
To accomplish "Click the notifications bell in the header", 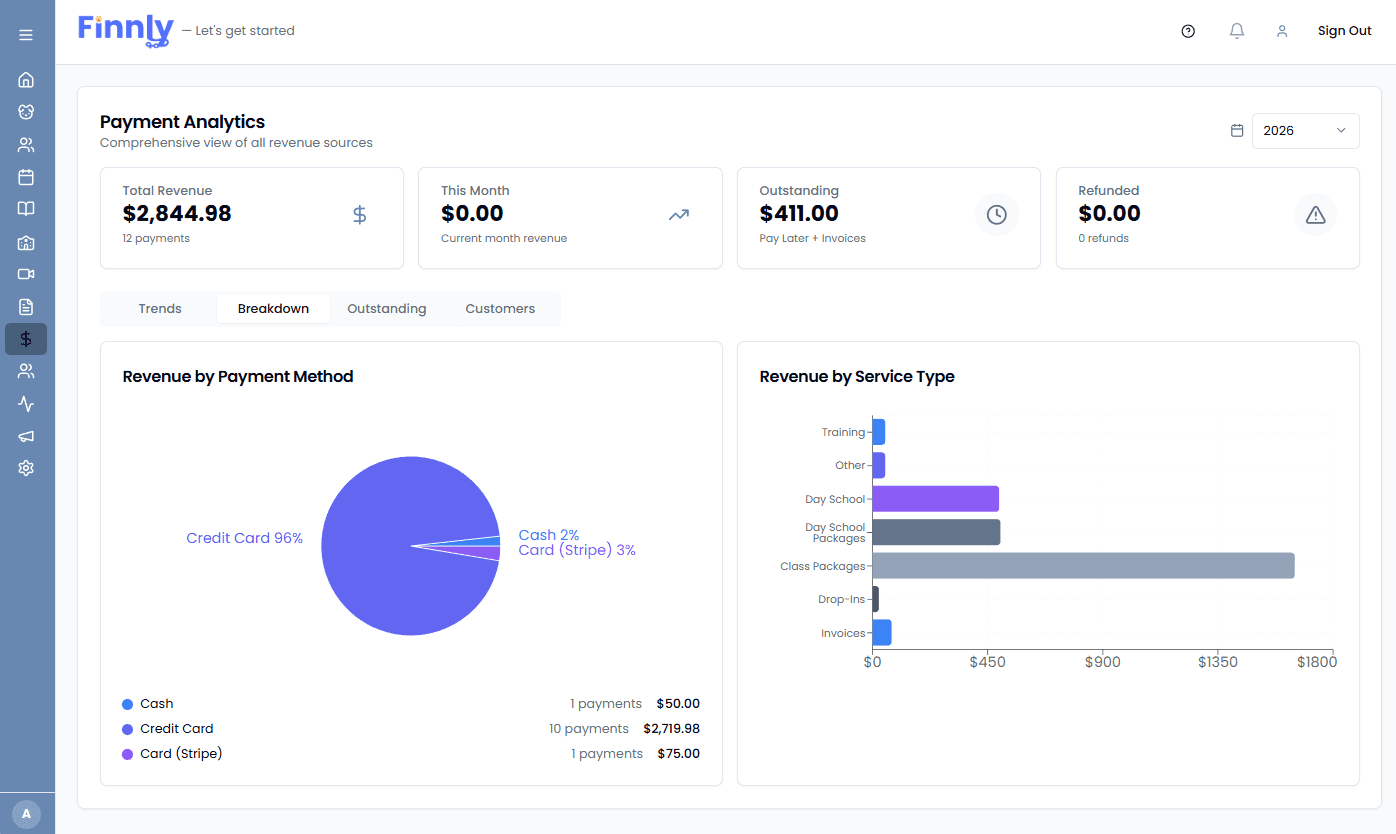I will click(x=1236, y=31).
